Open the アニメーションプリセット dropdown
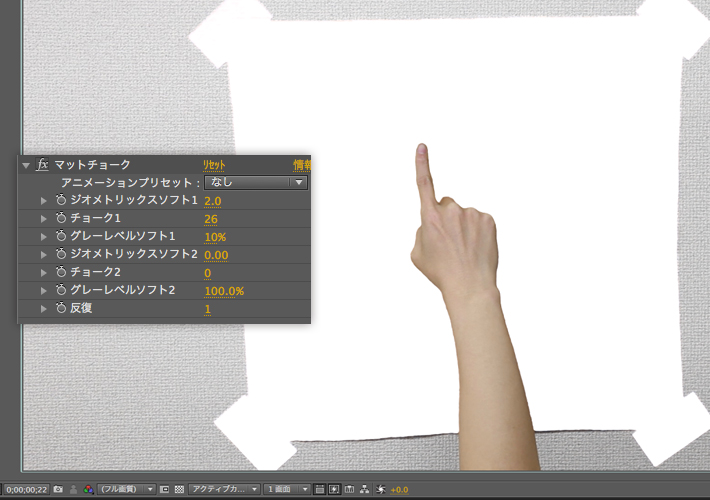Viewport: 710px width, 500px height. (256, 182)
